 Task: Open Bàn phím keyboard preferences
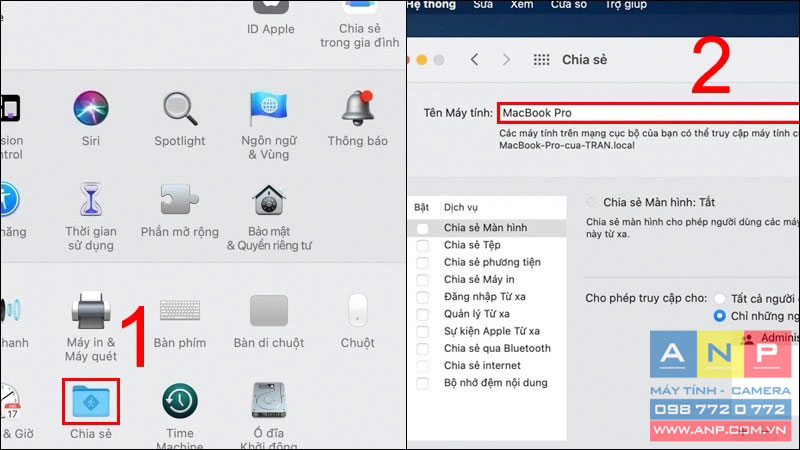coord(180,310)
